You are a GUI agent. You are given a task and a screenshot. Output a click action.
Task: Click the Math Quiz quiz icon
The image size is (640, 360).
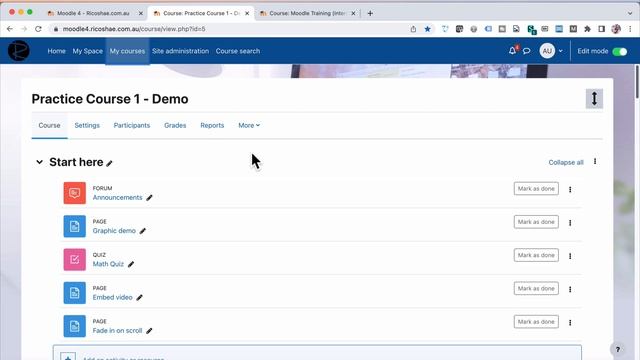[75, 260]
